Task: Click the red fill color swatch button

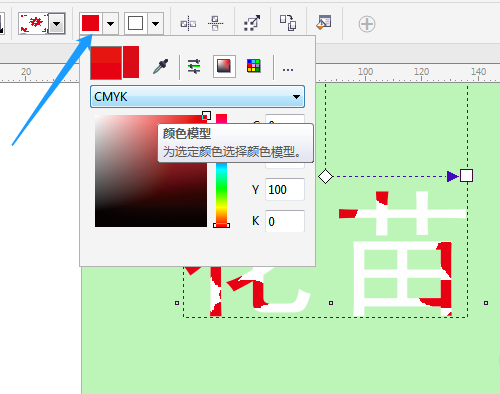Action: (x=91, y=23)
